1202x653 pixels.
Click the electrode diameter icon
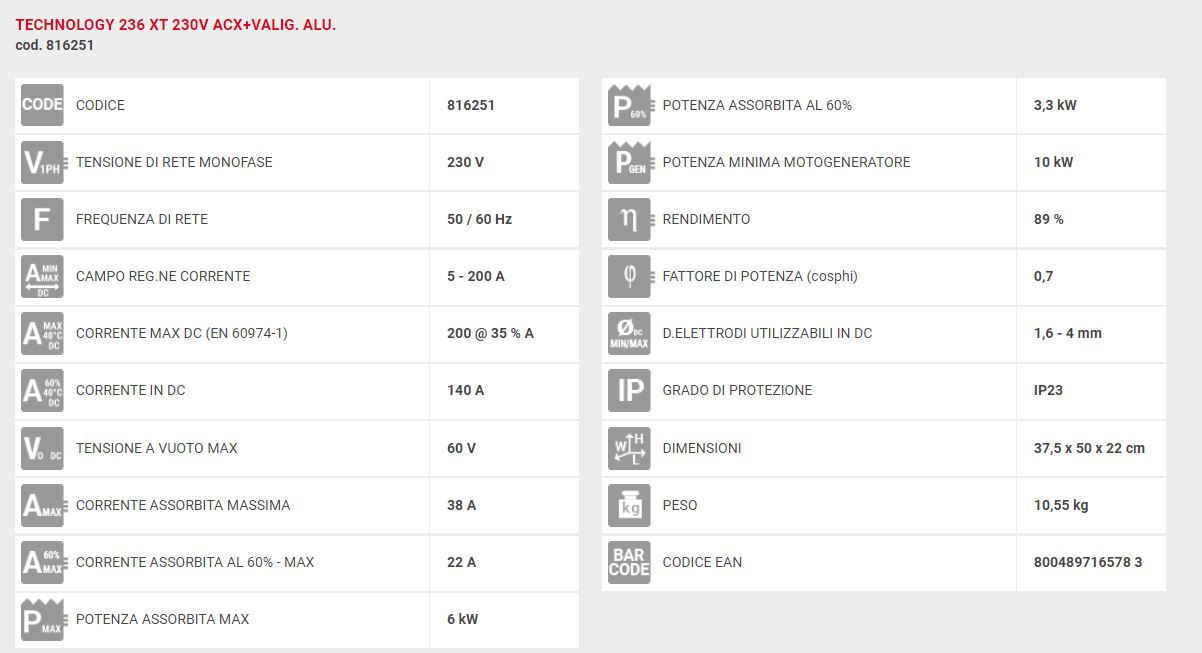629,333
